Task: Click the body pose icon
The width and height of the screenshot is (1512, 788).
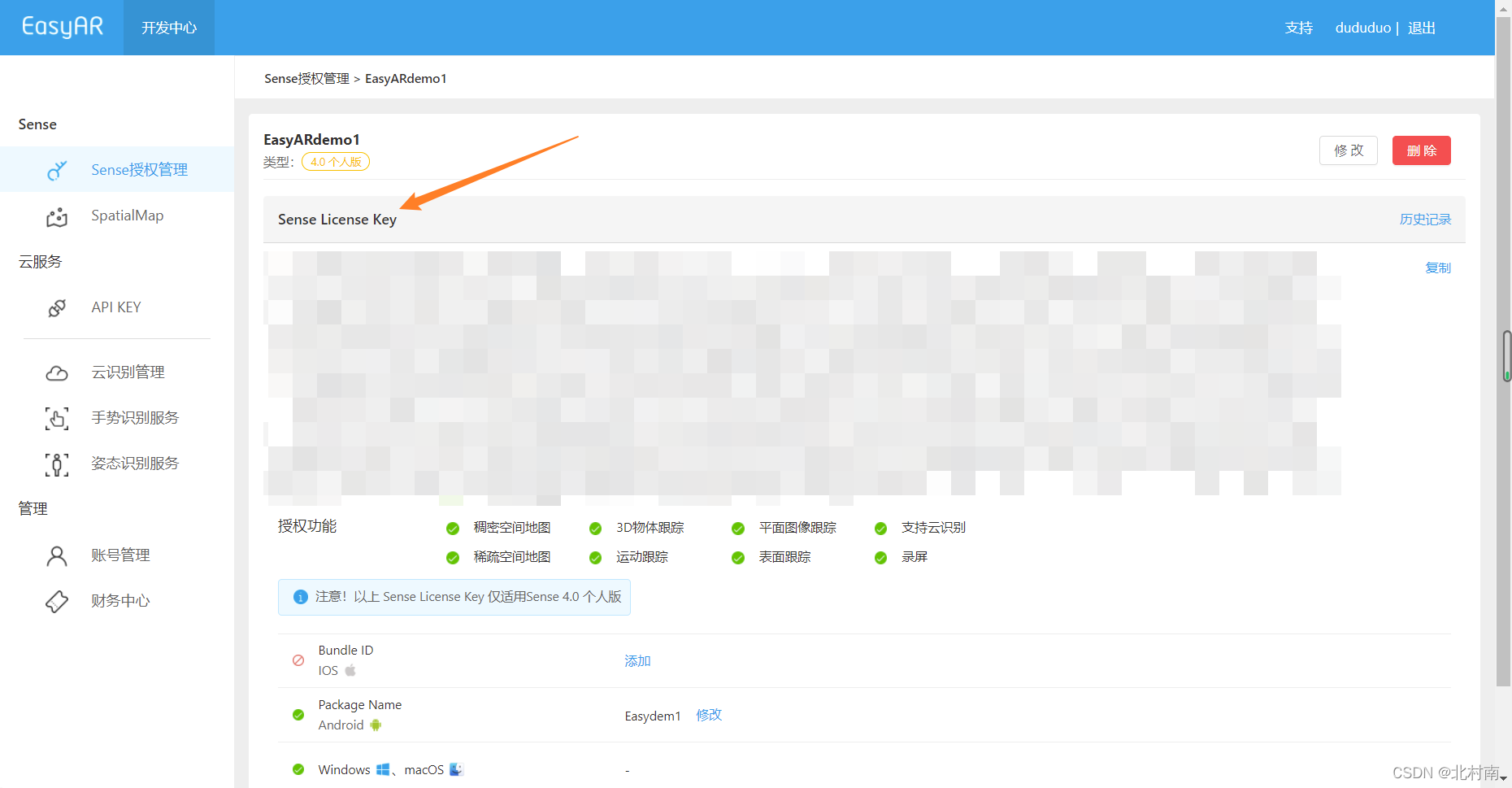Action: tap(57, 464)
